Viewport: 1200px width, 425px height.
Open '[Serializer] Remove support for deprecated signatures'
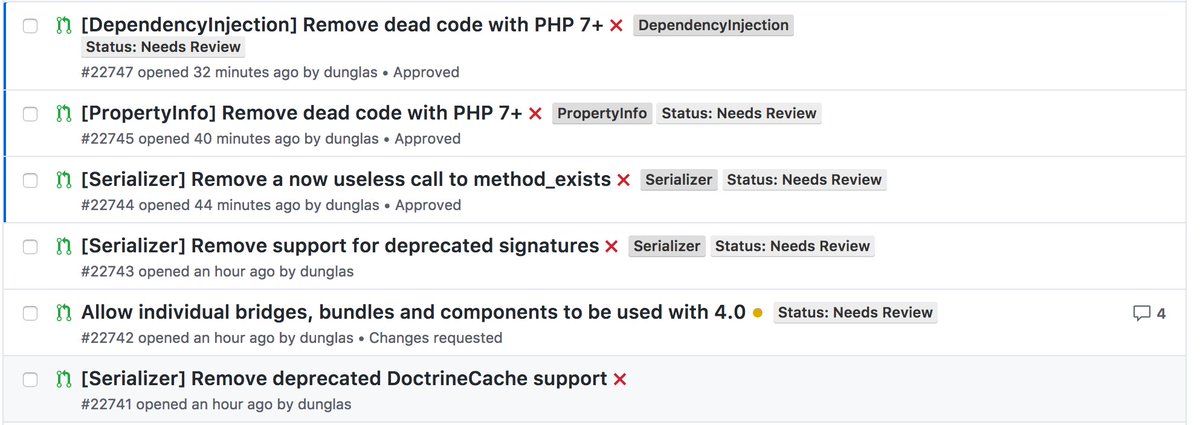[339, 246]
